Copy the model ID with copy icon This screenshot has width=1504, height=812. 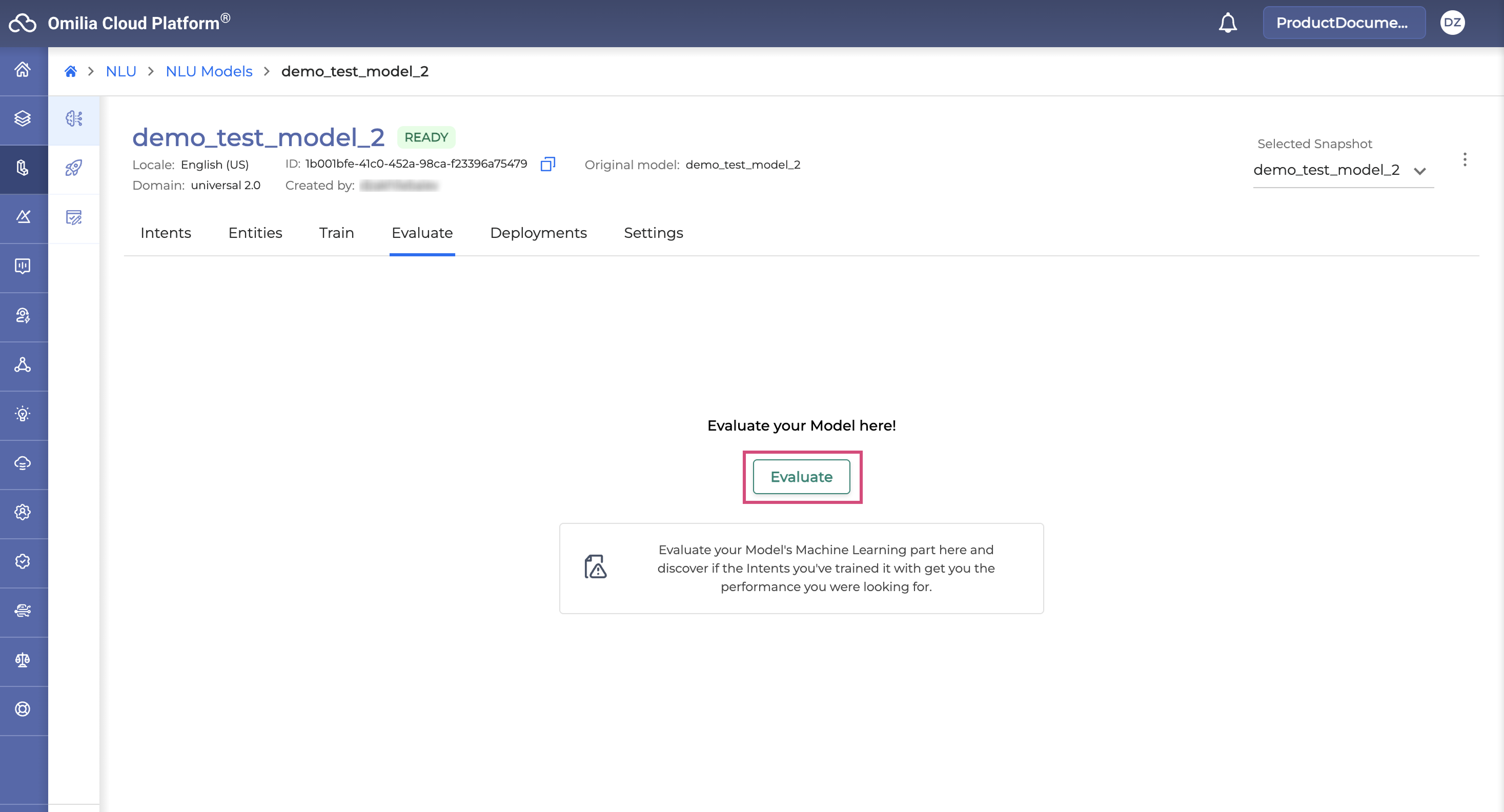547,164
